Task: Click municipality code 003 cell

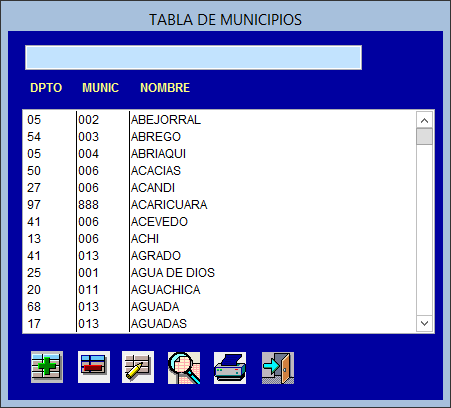Action: point(88,137)
